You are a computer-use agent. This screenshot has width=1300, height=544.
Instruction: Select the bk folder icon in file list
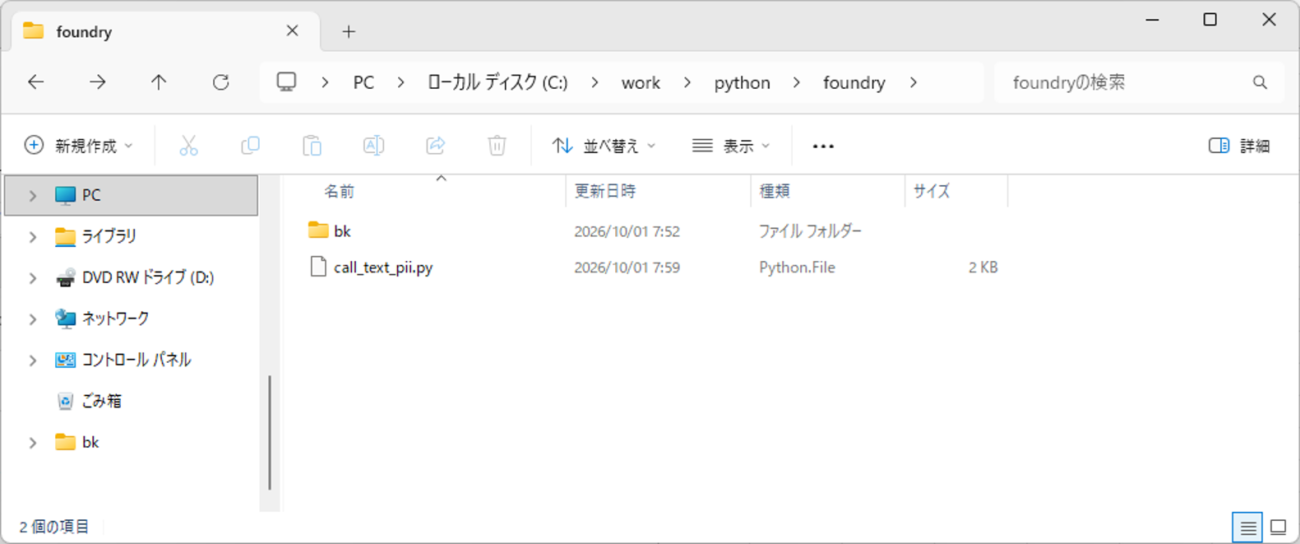[x=318, y=231]
